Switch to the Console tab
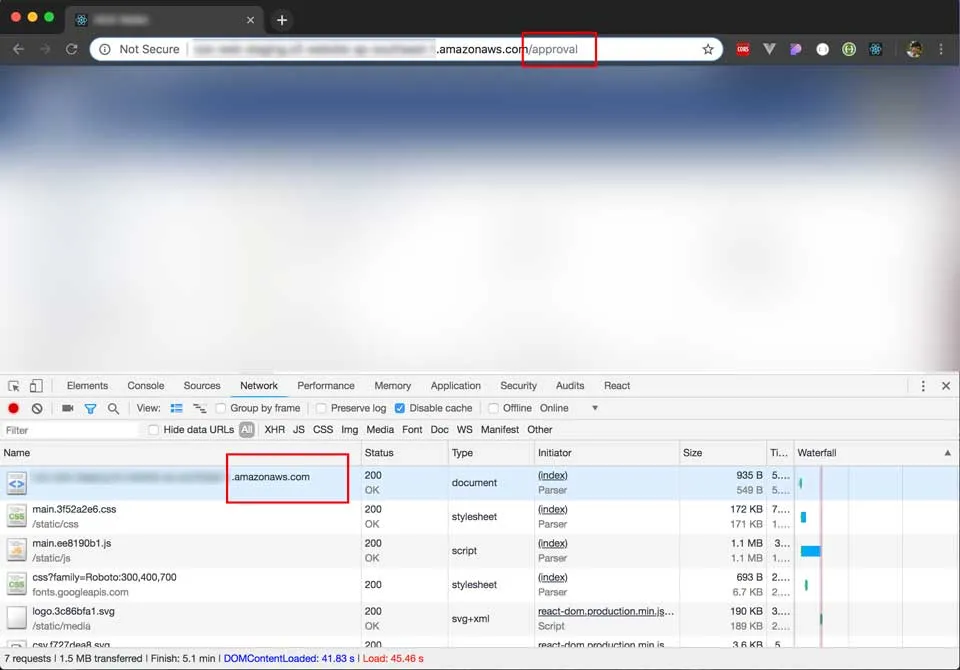Image resolution: width=960 pixels, height=670 pixels. pos(145,386)
